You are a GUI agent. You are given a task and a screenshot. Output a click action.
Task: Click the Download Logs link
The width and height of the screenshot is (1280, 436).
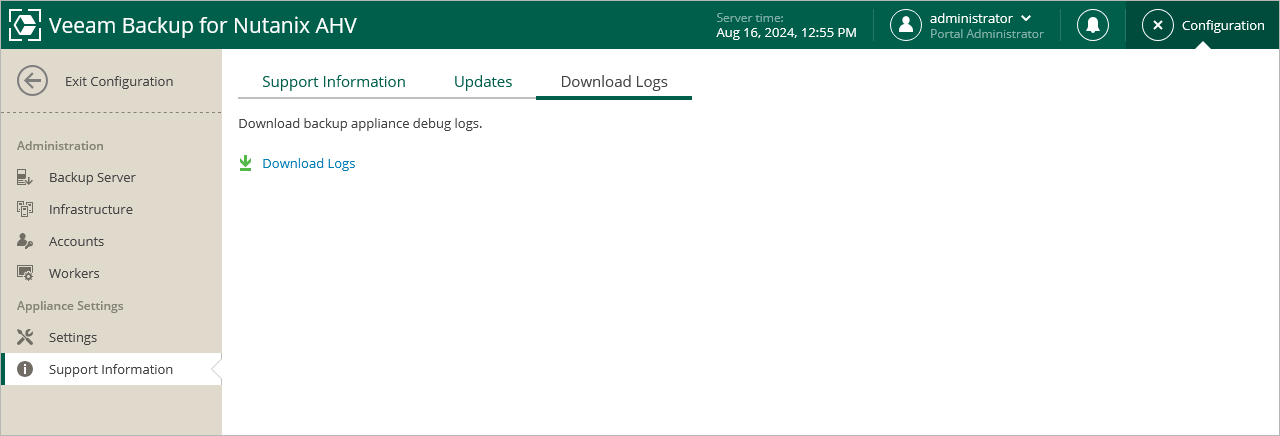click(x=309, y=163)
